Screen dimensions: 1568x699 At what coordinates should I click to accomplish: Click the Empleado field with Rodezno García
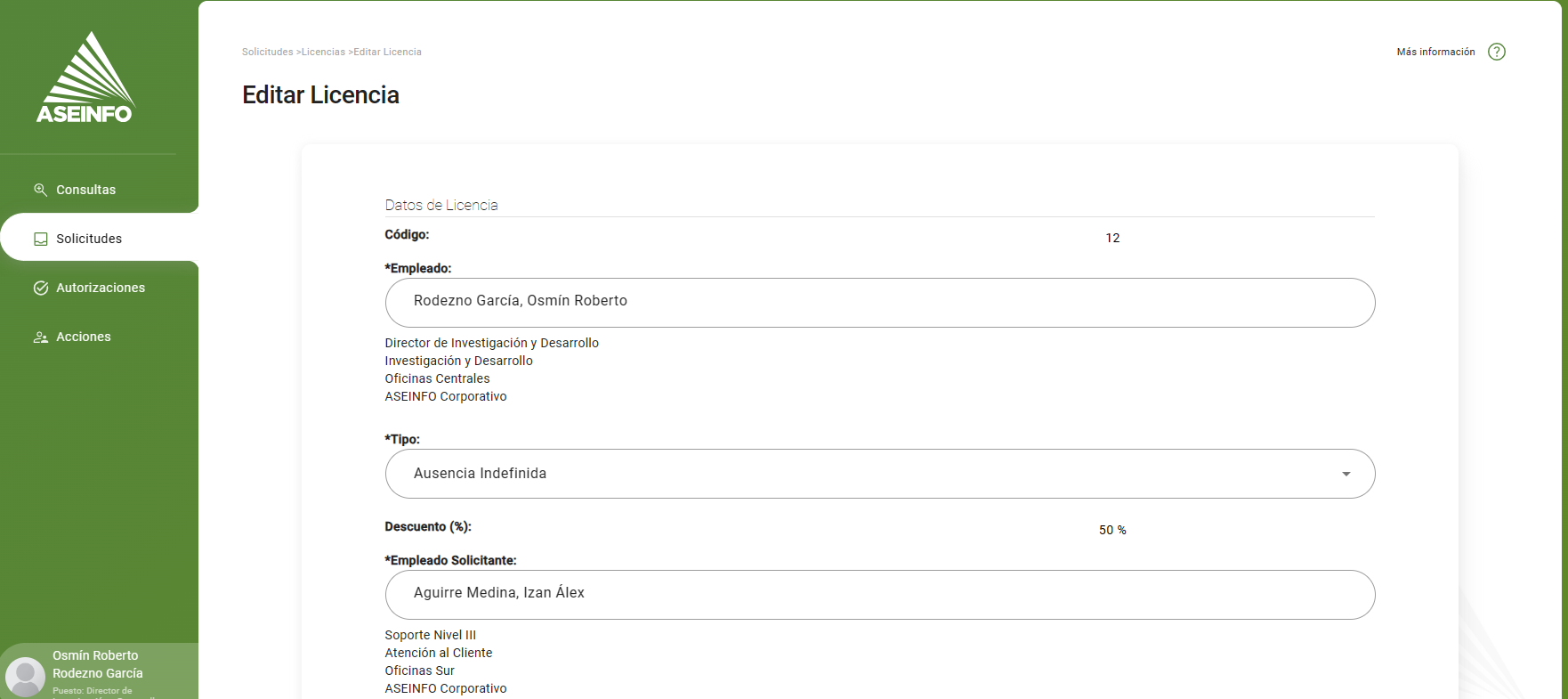[879, 303]
